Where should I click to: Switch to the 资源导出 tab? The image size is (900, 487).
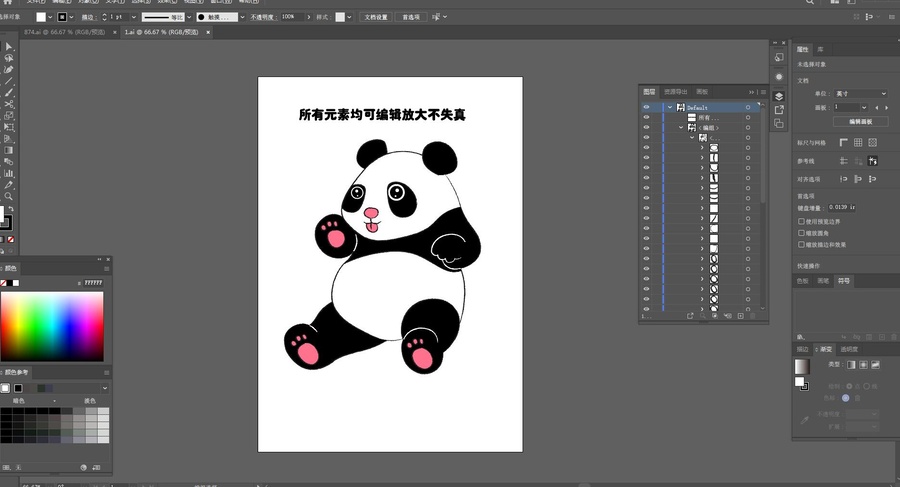[676, 92]
